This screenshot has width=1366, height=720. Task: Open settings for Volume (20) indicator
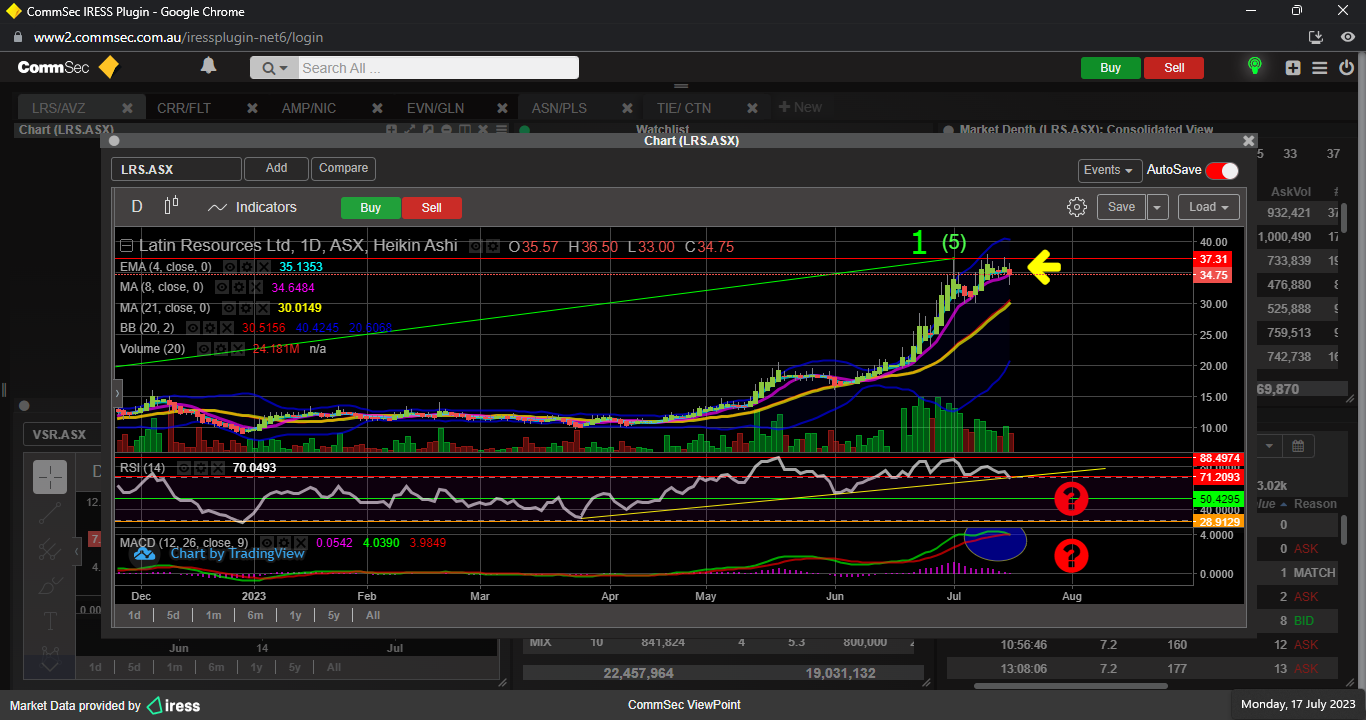pyautogui.click(x=219, y=349)
